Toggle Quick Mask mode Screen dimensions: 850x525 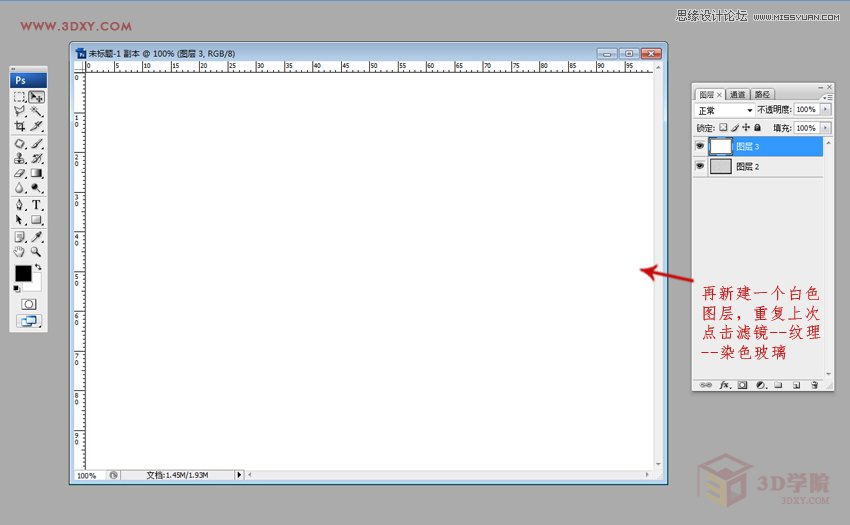pyautogui.click(x=29, y=304)
